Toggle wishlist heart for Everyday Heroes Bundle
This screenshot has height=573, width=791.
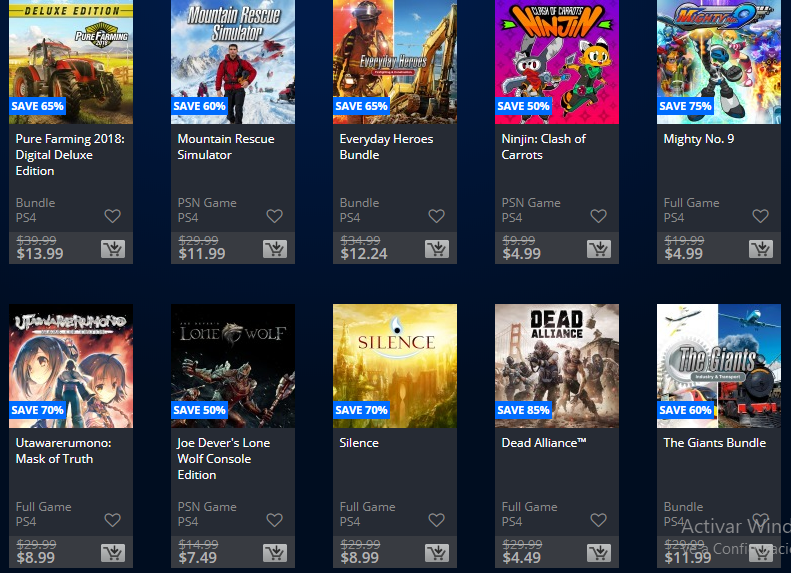(436, 216)
